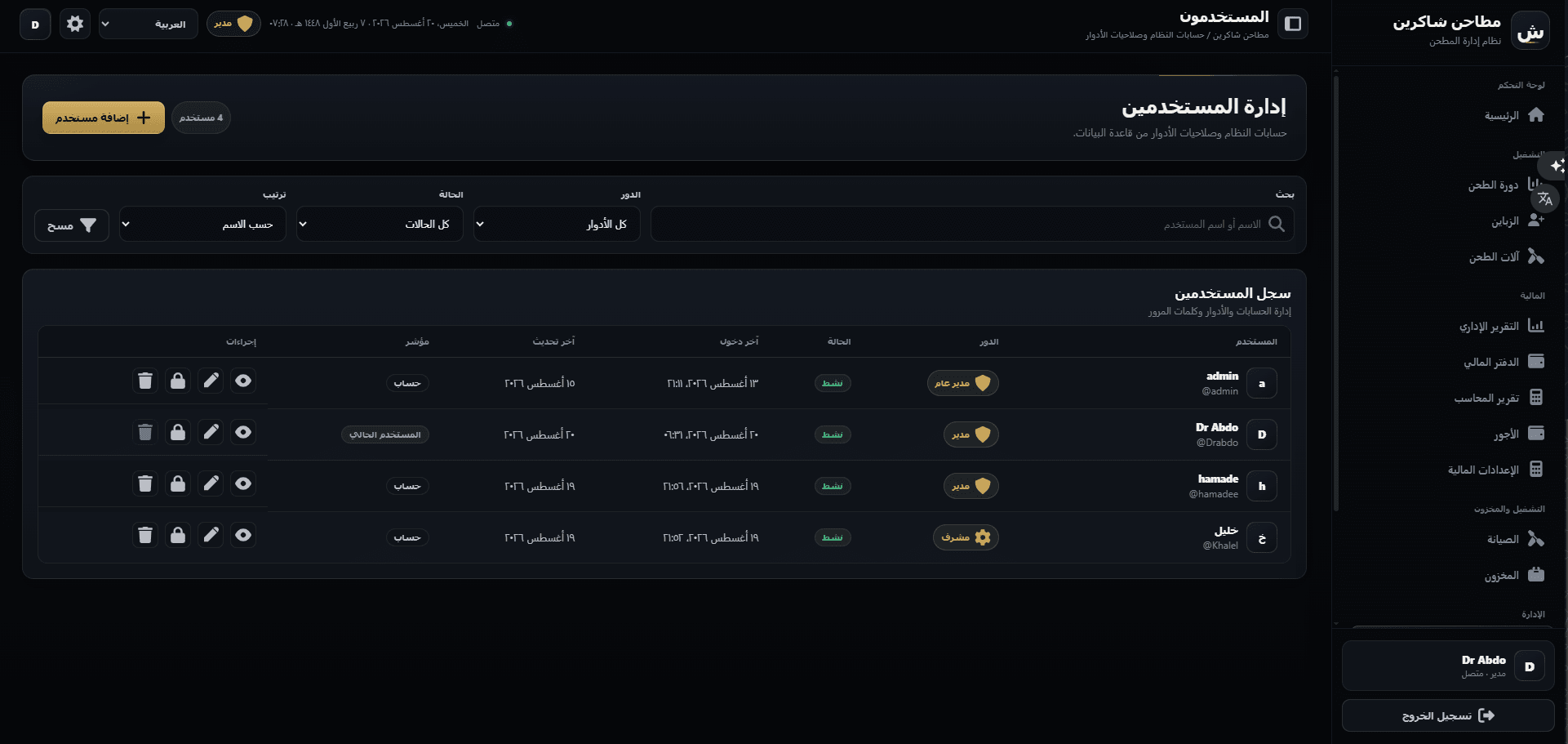
Task: Click the lock icon in the خليل row
Action: point(178,535)
